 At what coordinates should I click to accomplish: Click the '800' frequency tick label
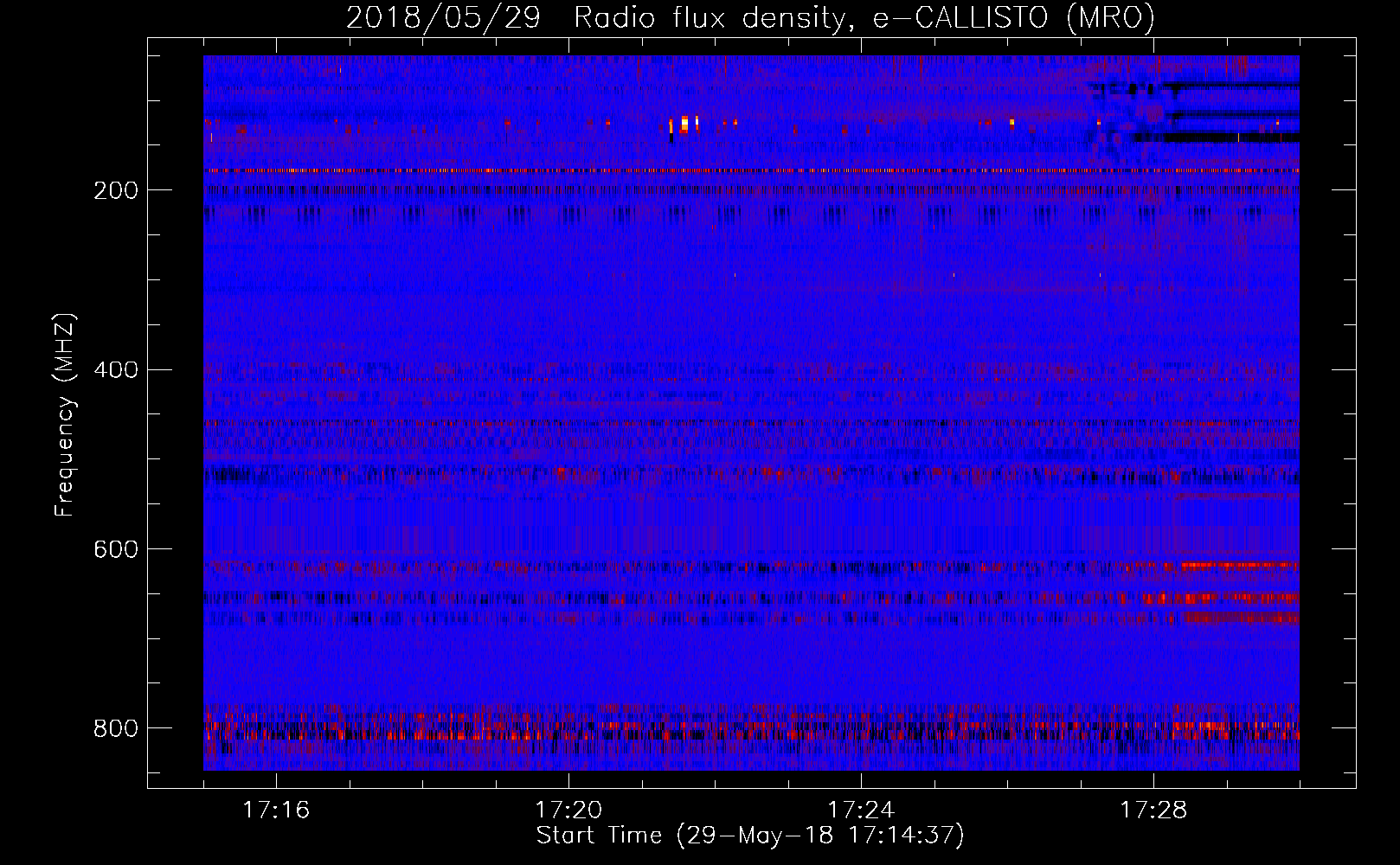tap(115, 728)
